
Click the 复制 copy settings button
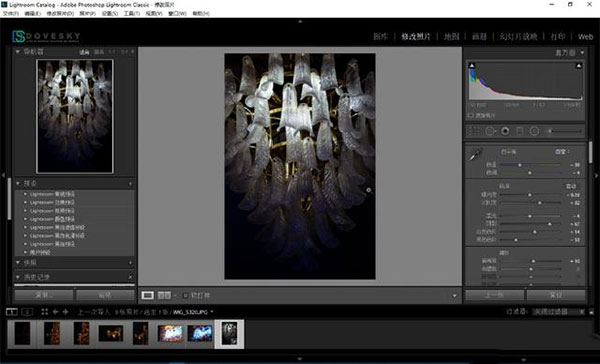(44, 295)
